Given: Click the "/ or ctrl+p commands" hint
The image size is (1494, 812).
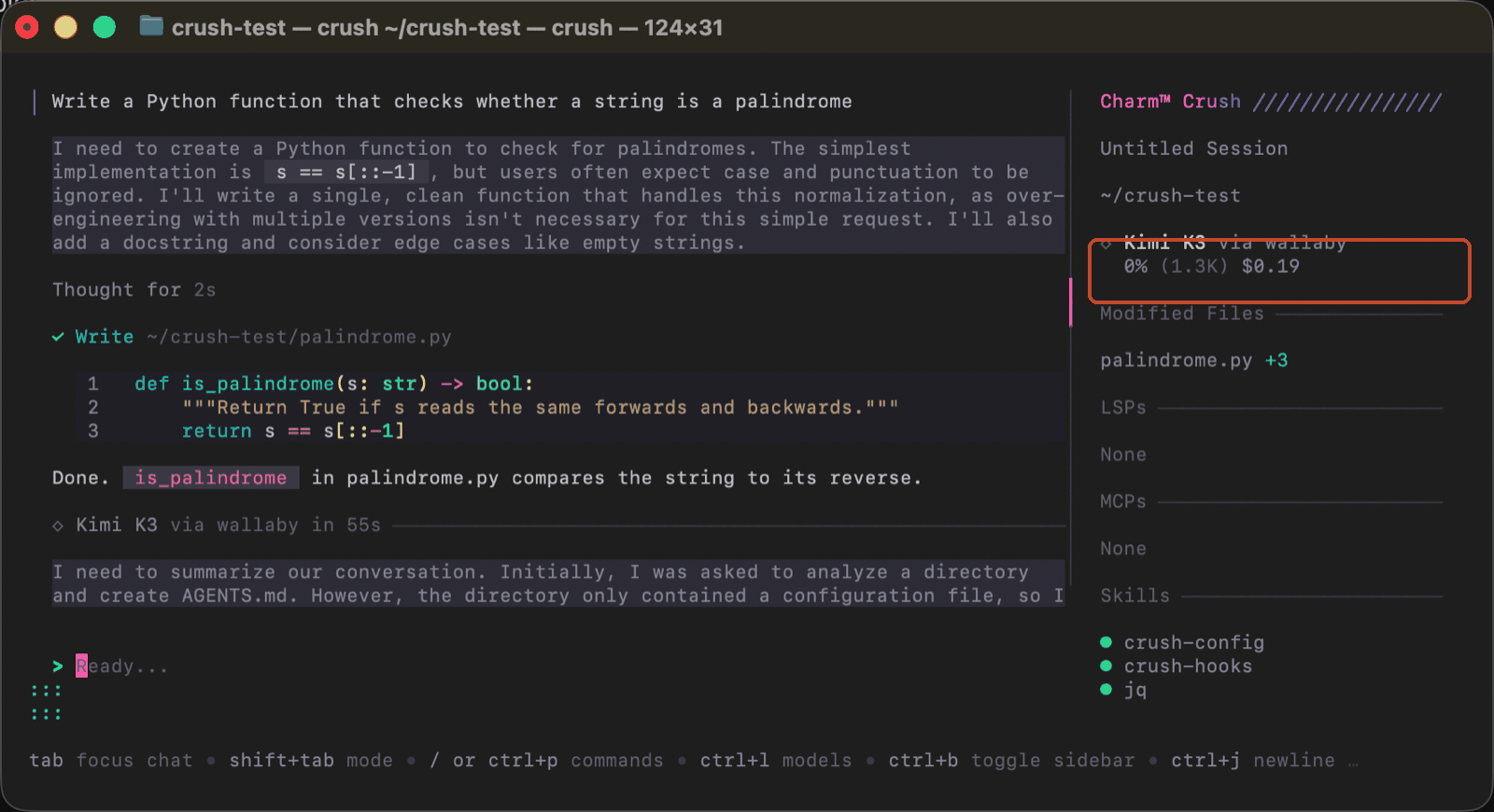Looking at the screenshot, I should (x=546, y=761).
